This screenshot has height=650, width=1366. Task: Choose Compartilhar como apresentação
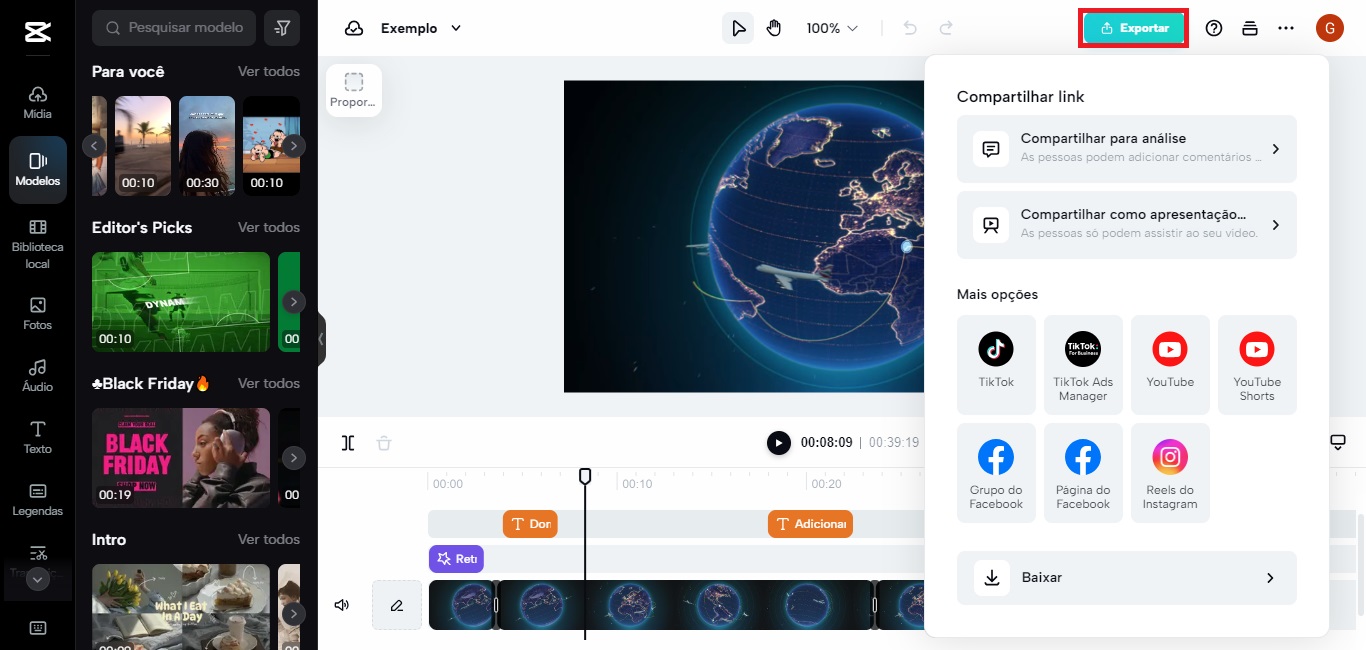tap(1127, 225)
